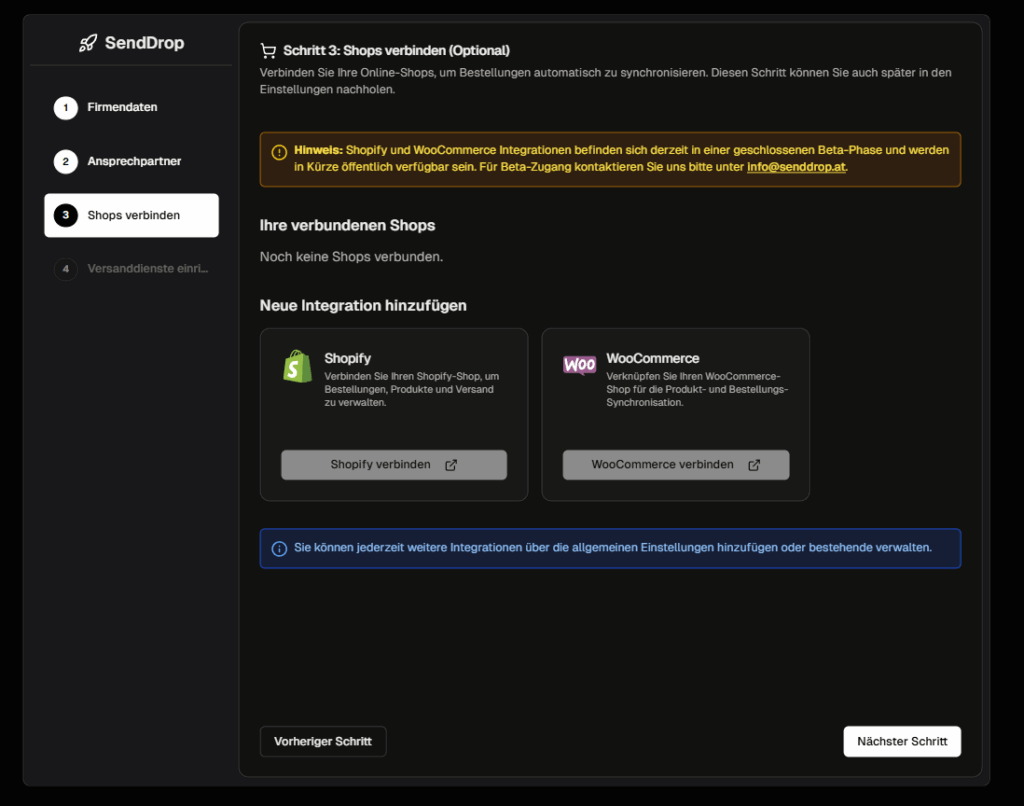Click the external link icon in Shopify verbinden

pos(451,465)
